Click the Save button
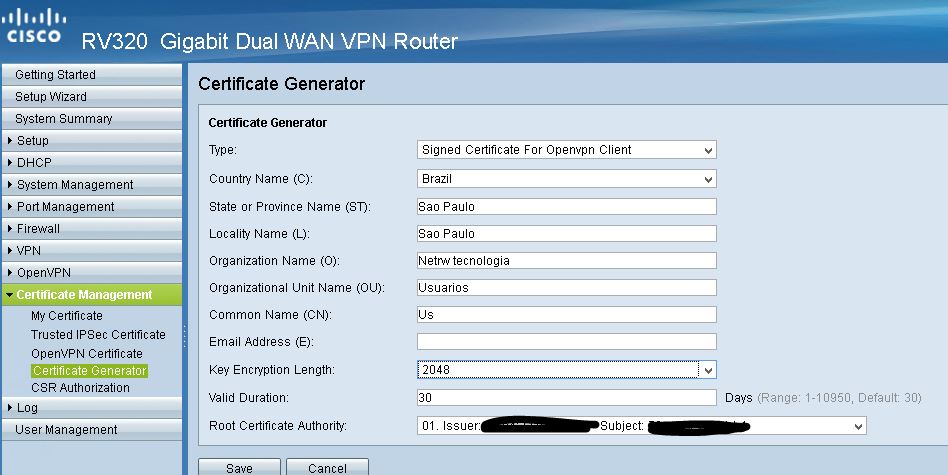 (x=239, y=467)
